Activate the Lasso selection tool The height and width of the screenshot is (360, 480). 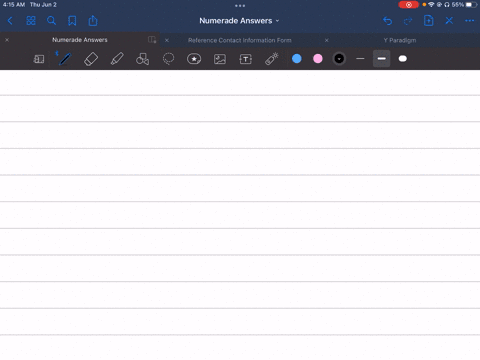[168, 59]
